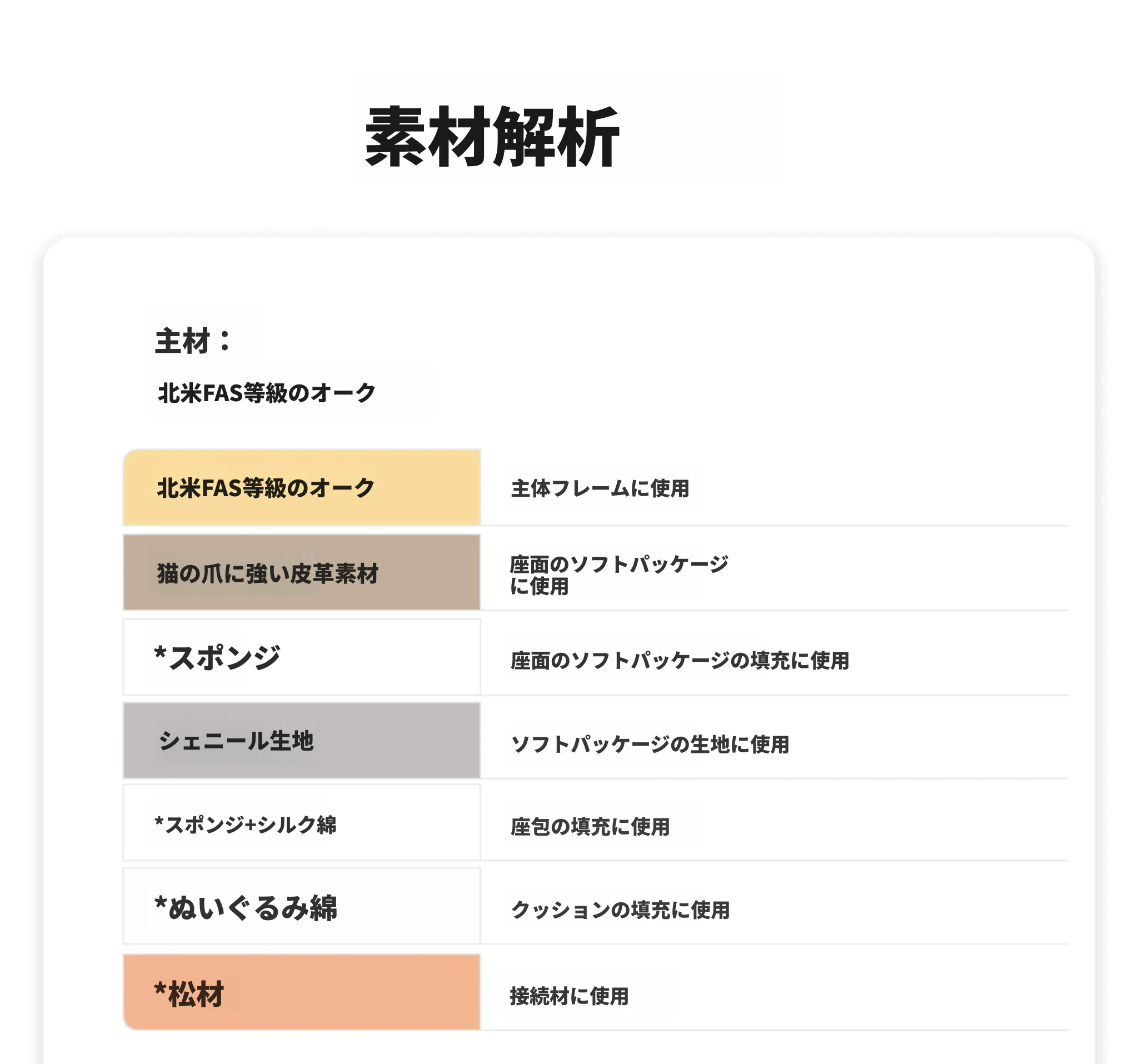The image size is (1138, 1064).
Task: Select the 座面のソフトパッケージの填充に使用 text
Action: tap(680, 661)
